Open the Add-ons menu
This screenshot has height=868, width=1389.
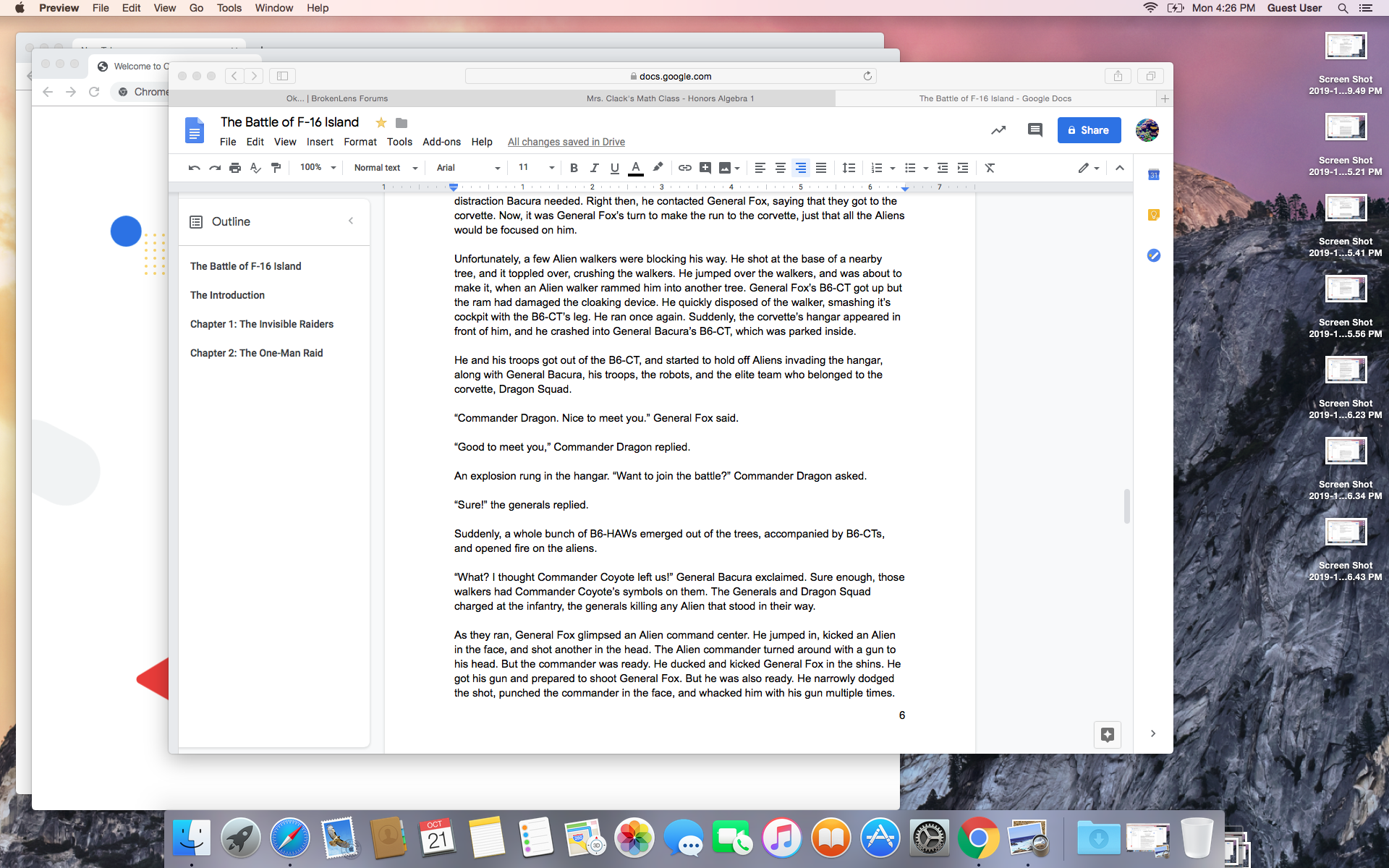coord(441,142)
